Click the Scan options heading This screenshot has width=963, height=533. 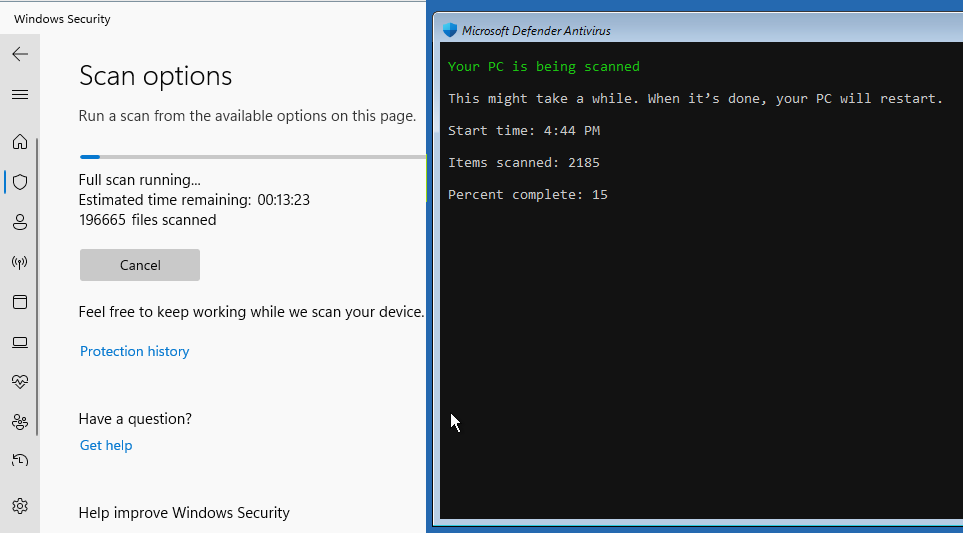(x=155, y=76)
